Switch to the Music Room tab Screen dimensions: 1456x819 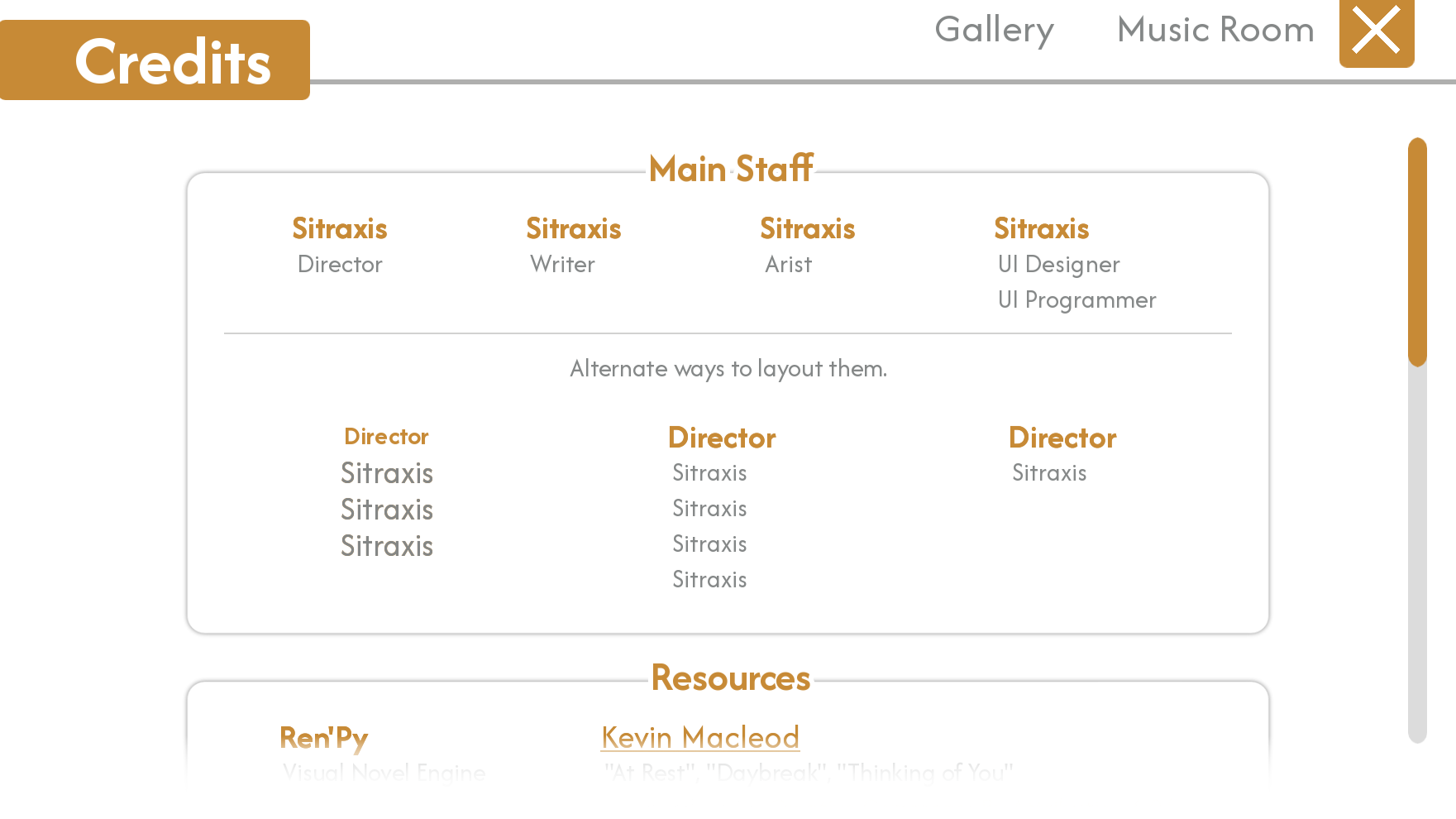point(1215,30)
